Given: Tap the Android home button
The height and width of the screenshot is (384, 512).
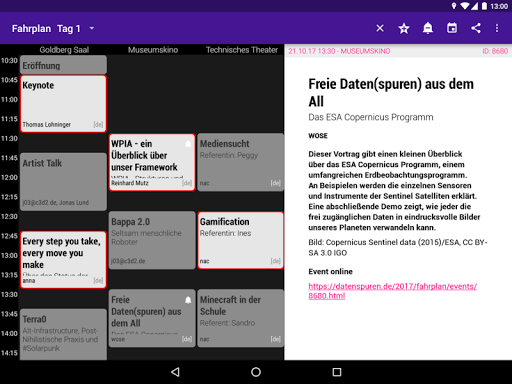Looking at the screenshot, I should (x=256, y=372).
